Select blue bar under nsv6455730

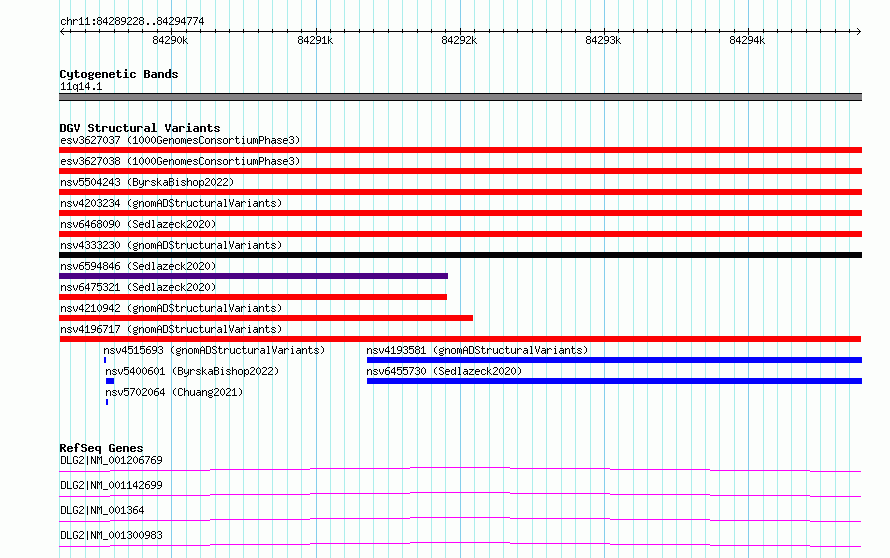click(x=614, y=381)
